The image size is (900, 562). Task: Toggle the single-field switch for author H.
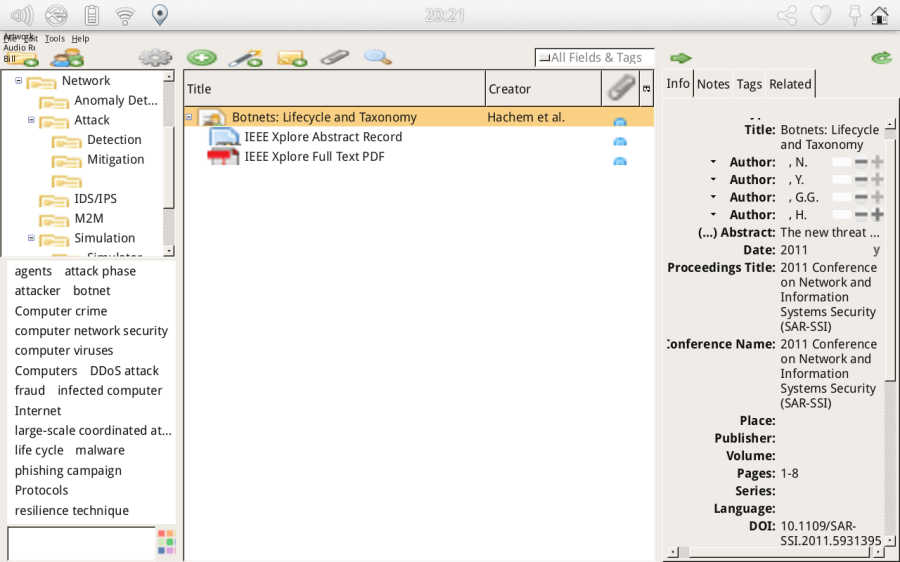tap(843, 215)
